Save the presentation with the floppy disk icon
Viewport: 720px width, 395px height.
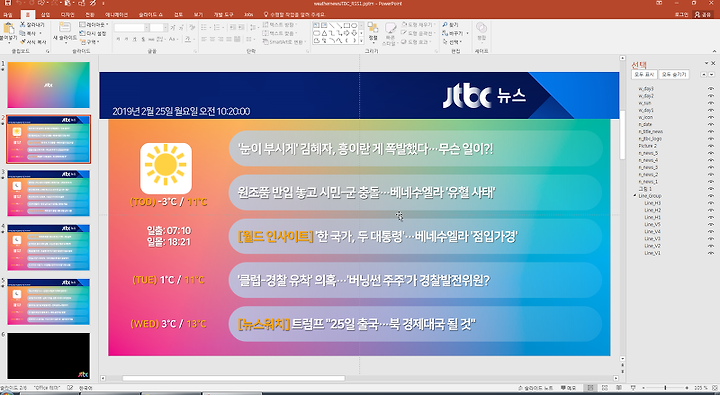click(x=7, y=3)
